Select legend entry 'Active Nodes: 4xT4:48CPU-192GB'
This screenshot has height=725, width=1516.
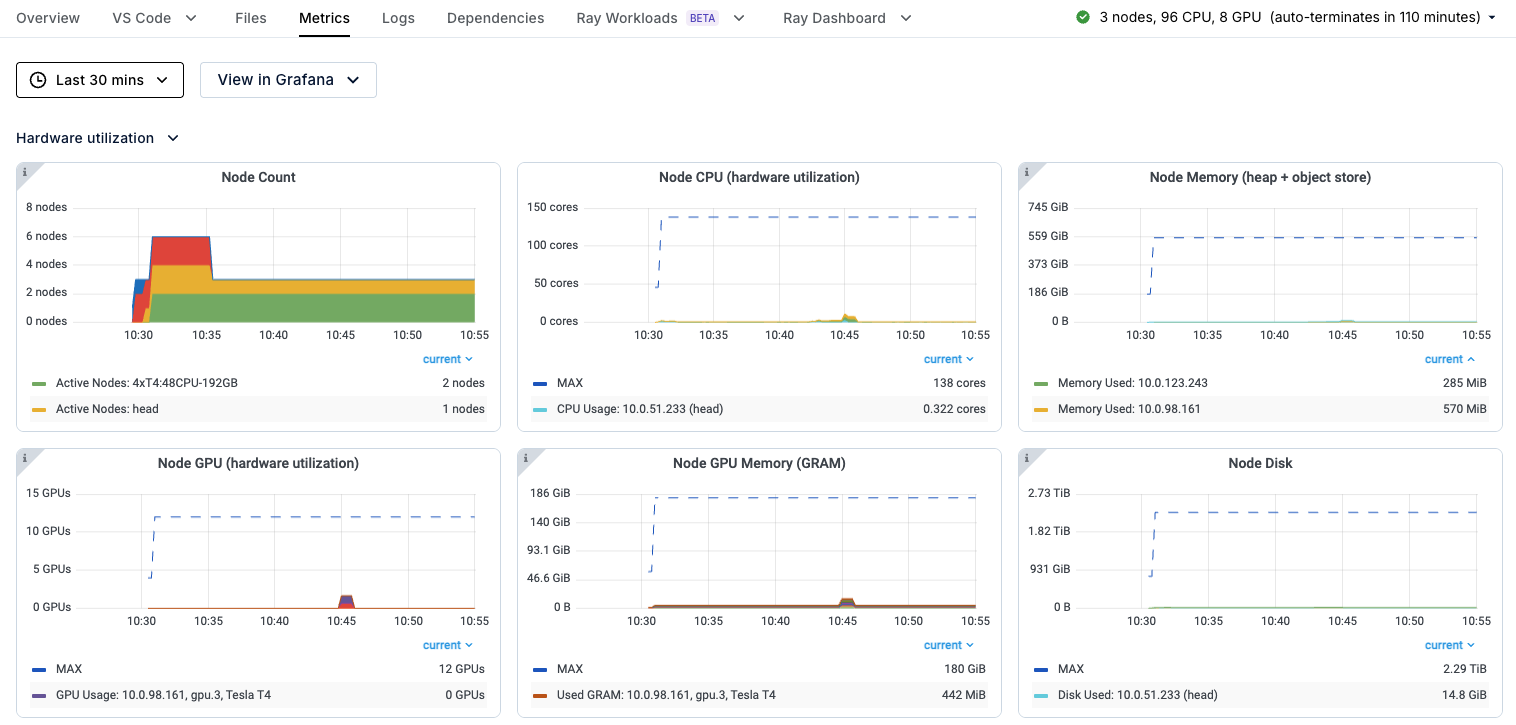click(147, 383)
